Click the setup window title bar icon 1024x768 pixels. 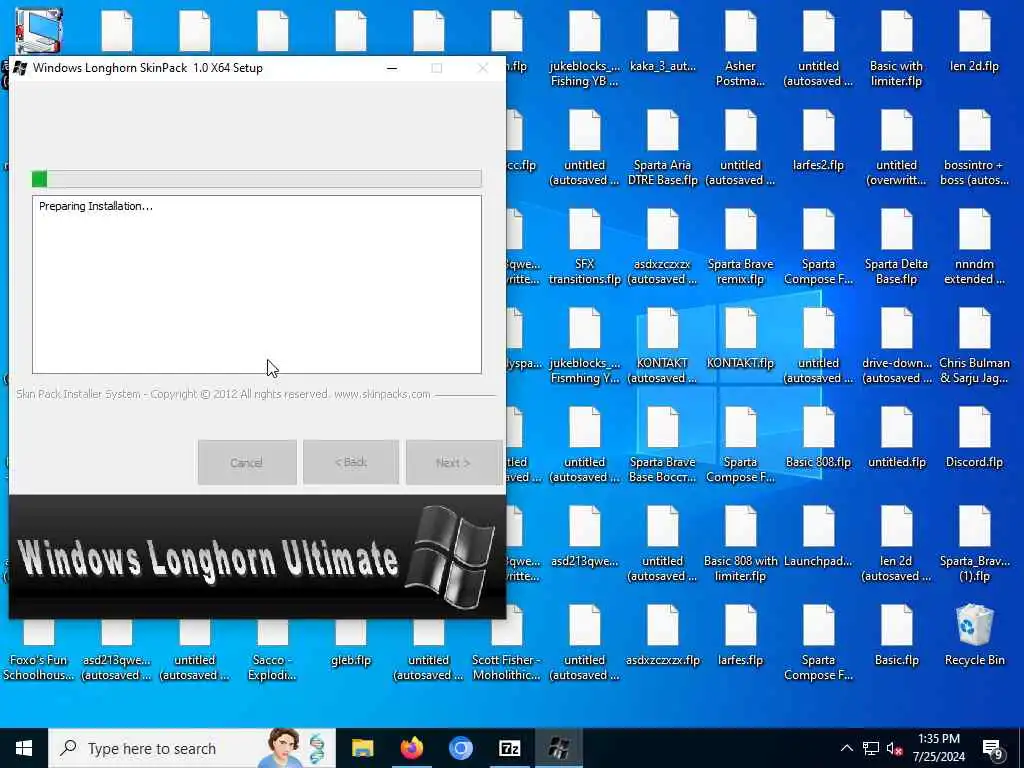pos(20,68)
